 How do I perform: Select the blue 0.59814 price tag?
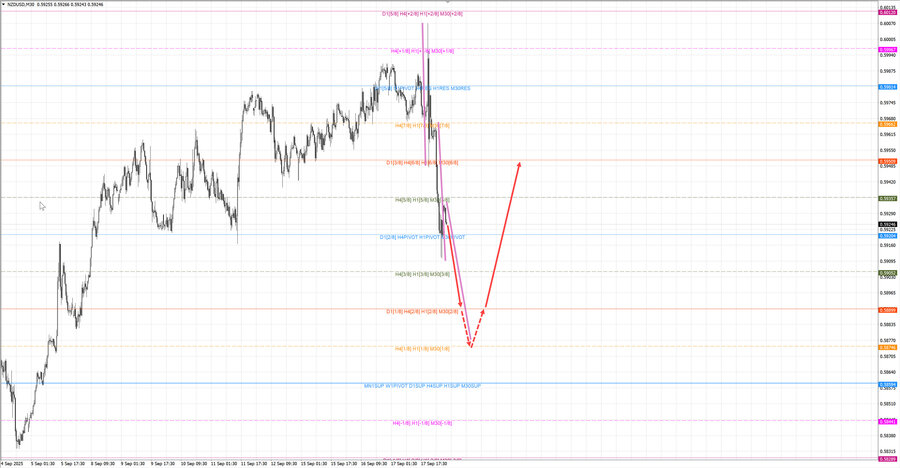pos(887,87)
